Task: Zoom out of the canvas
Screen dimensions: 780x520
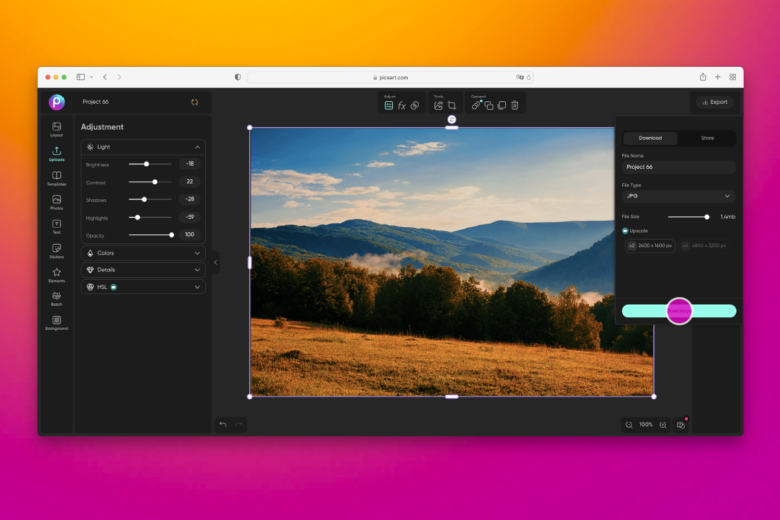Action: tap(629, 425)
